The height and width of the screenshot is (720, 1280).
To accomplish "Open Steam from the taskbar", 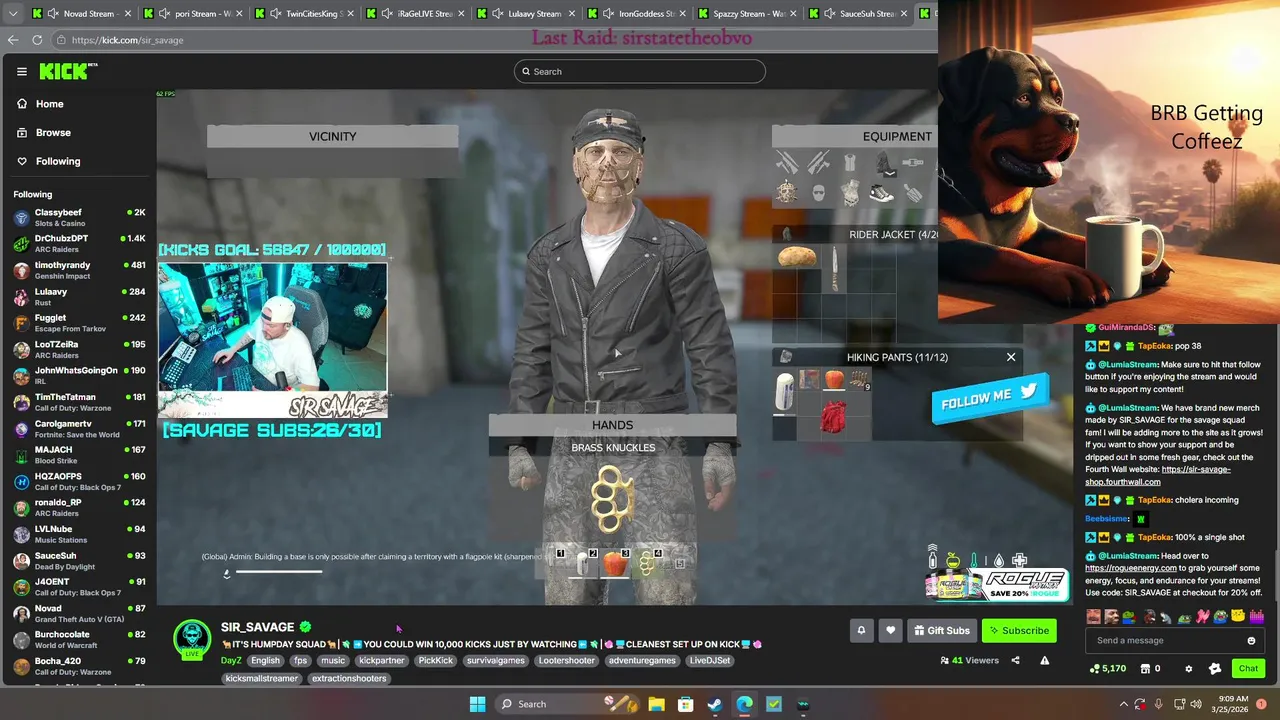I will coord(714,704).
